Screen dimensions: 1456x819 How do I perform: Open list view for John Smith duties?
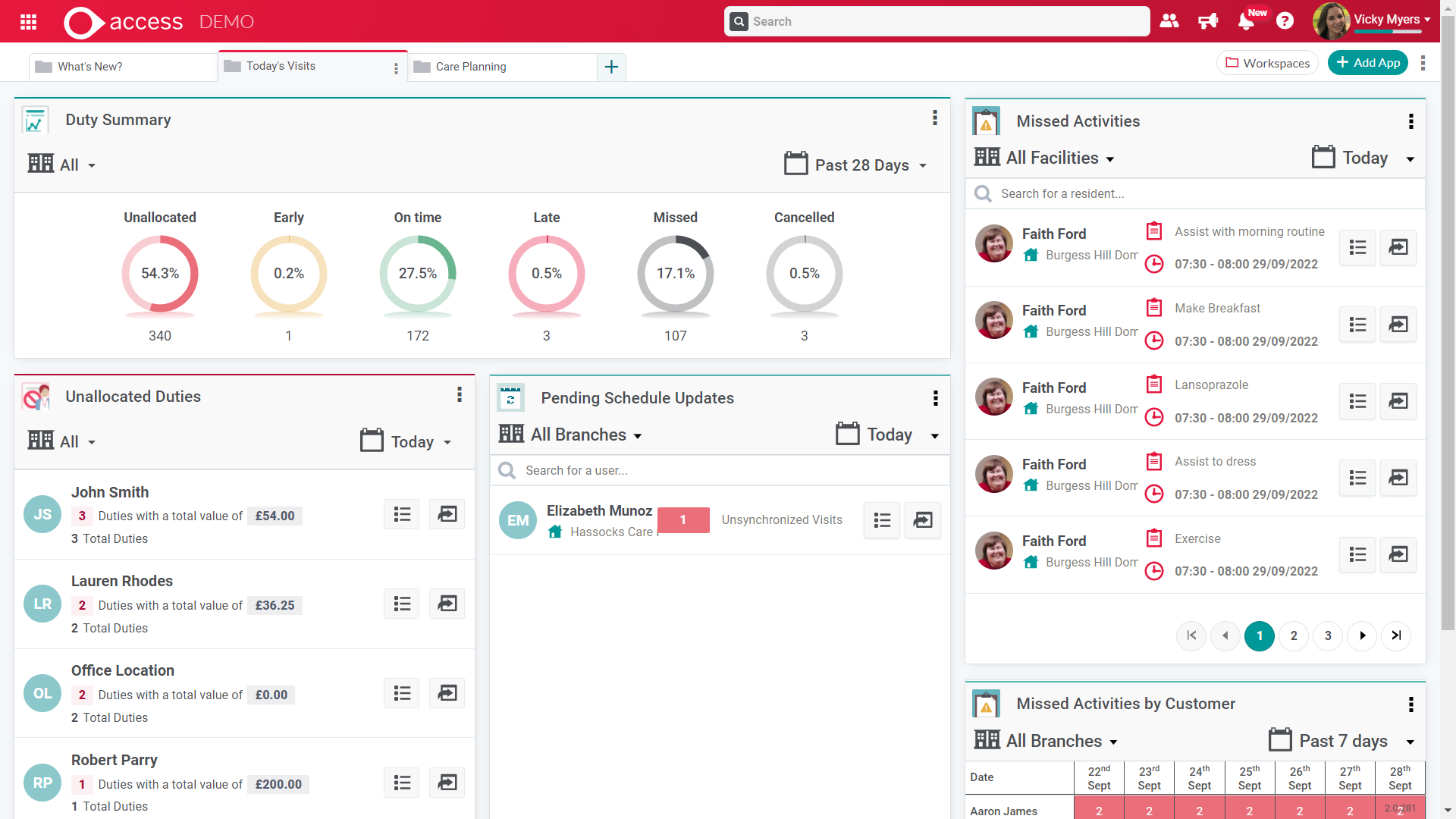click(402, 514)
